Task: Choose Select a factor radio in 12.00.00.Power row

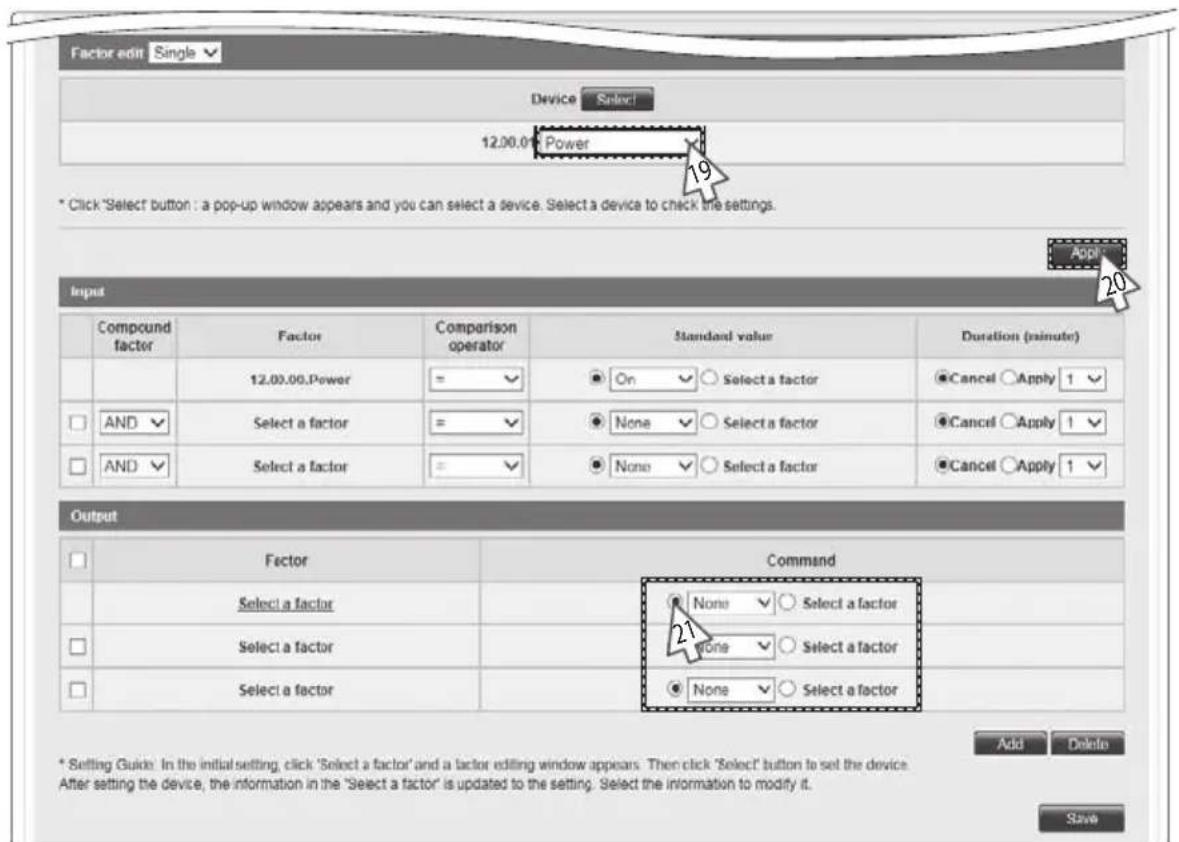Action: coord(708,378)
